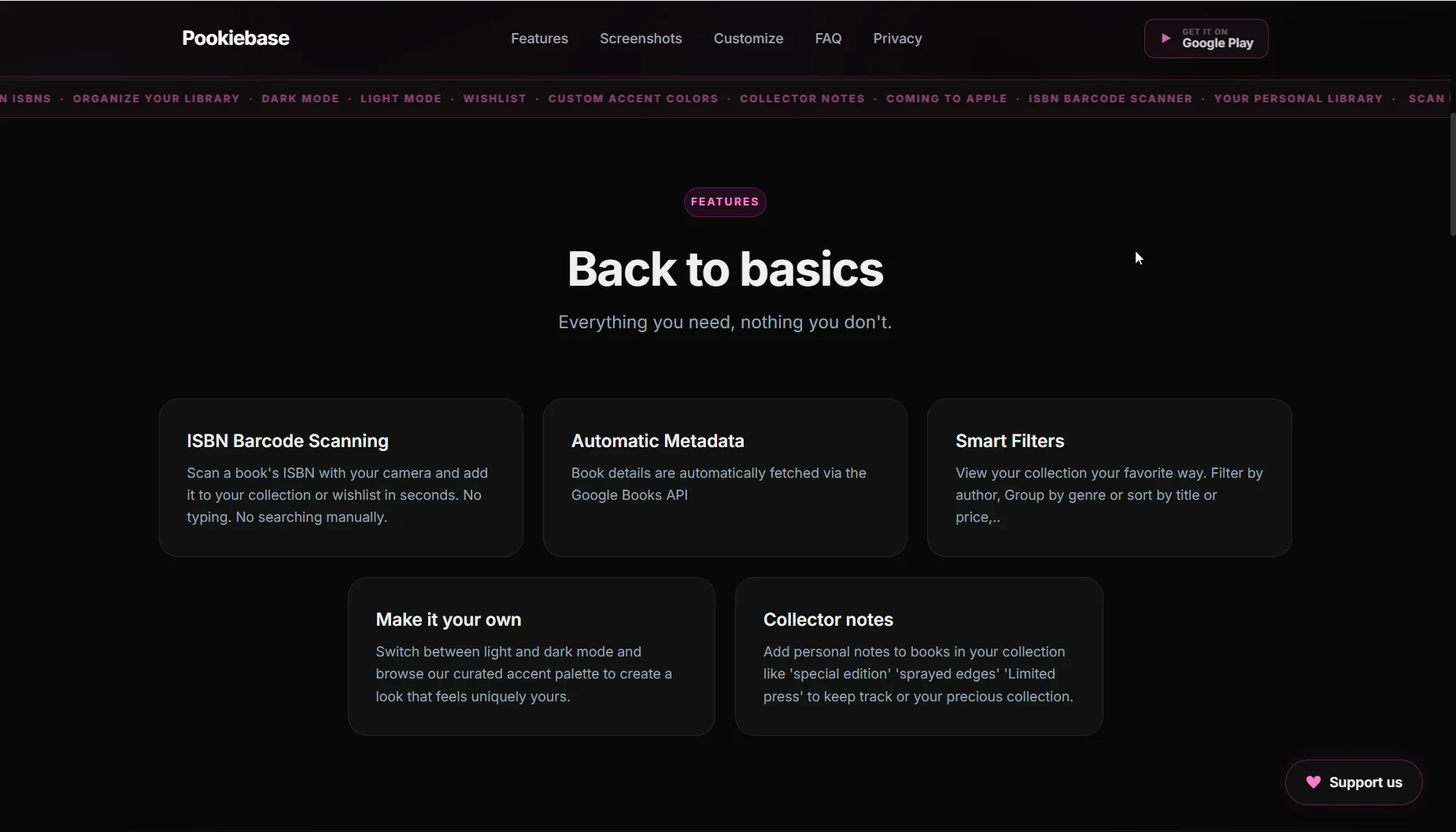Select the Collector notes feature card
This screenshot has height=832, width=1456.
click(918, 657)
